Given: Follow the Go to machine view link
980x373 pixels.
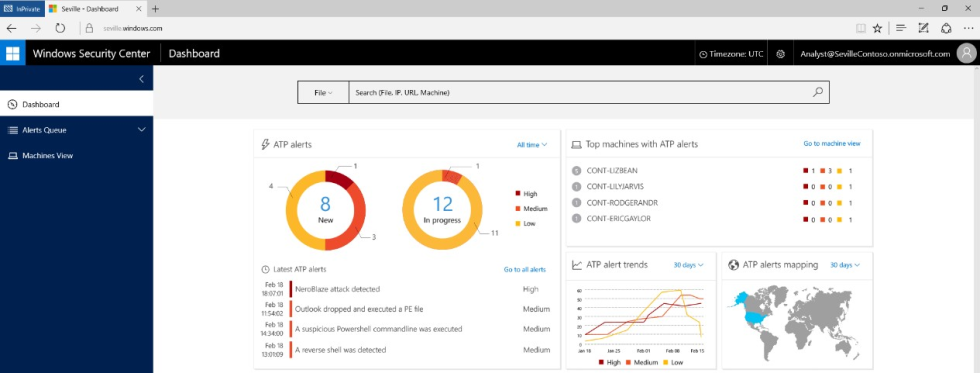Looking at the screenshot, I should 832,144.
